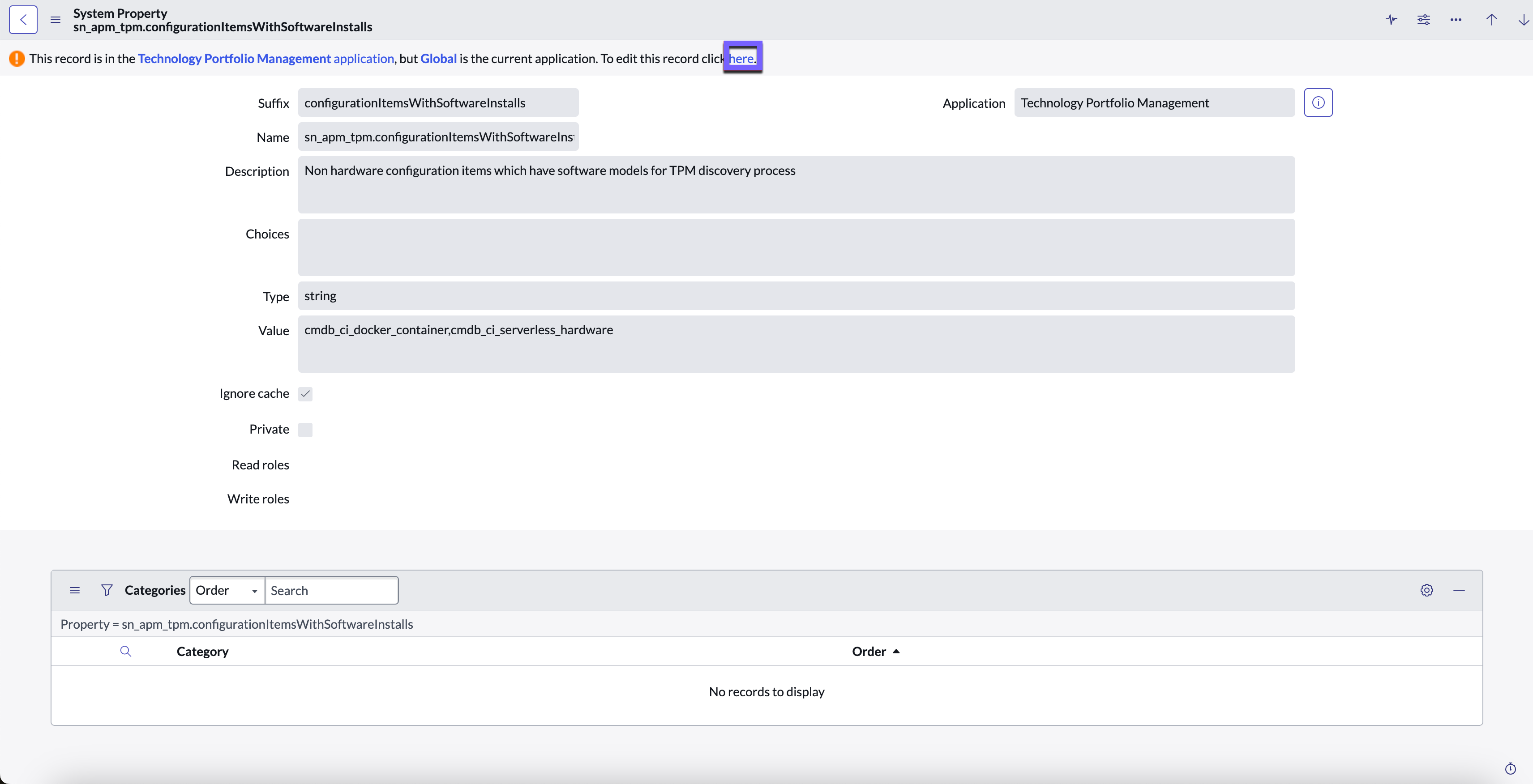Open the activity stream icon in header
1533x784 pixels.
[x=1391, y=20]
